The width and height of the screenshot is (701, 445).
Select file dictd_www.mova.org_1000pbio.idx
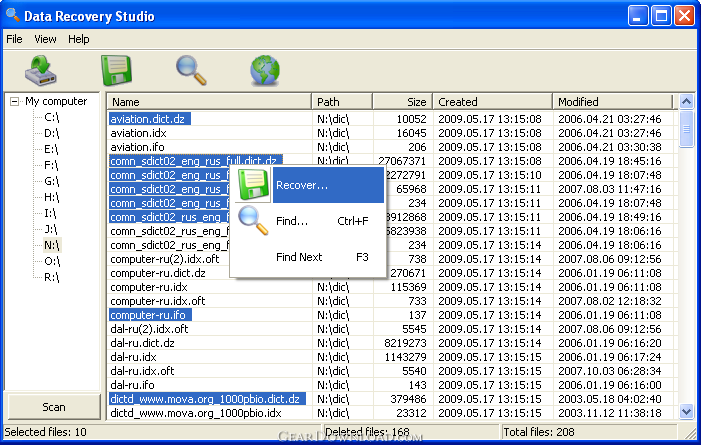196,413
